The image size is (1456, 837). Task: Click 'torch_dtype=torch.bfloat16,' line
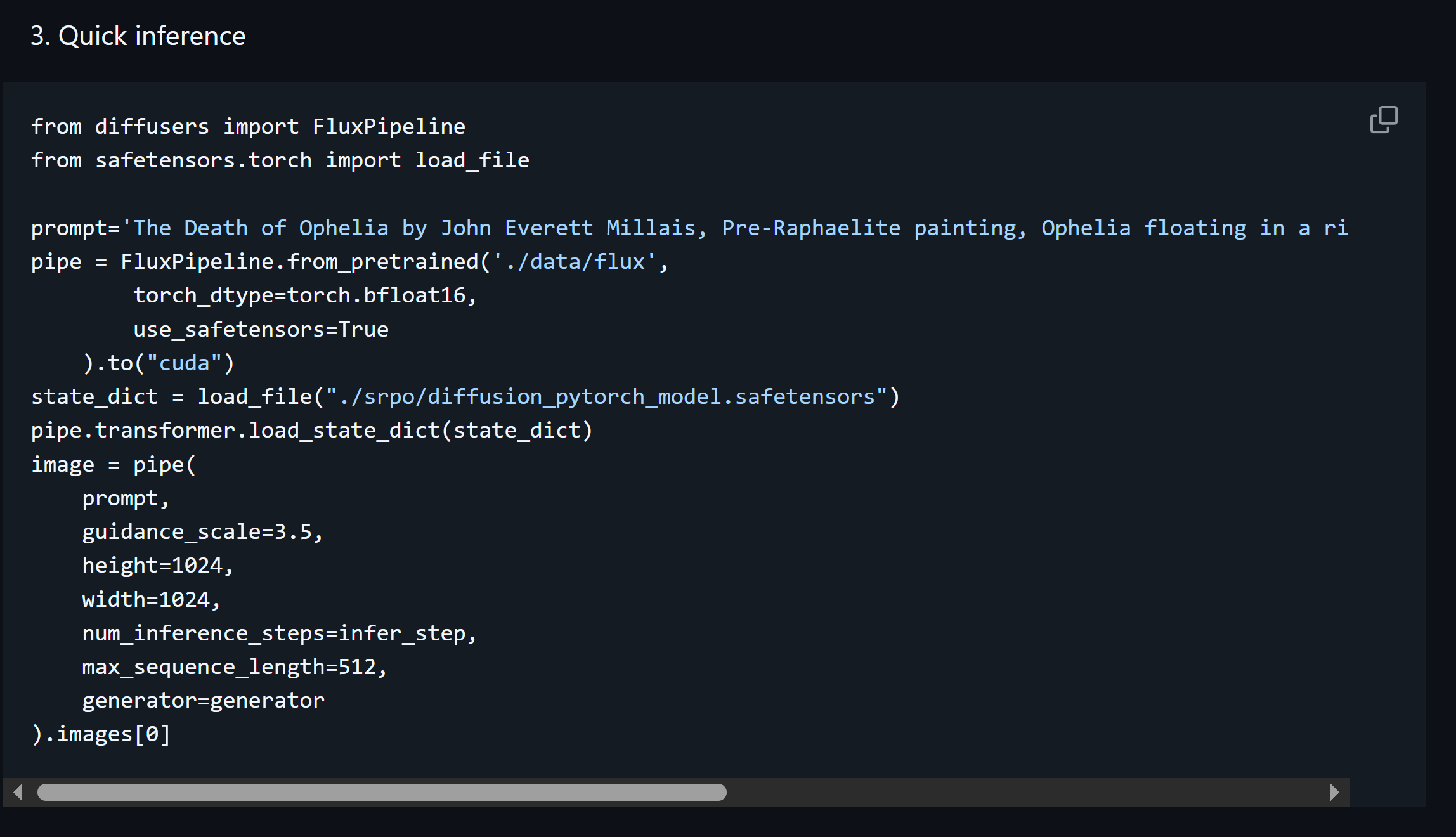coord(305,295)
